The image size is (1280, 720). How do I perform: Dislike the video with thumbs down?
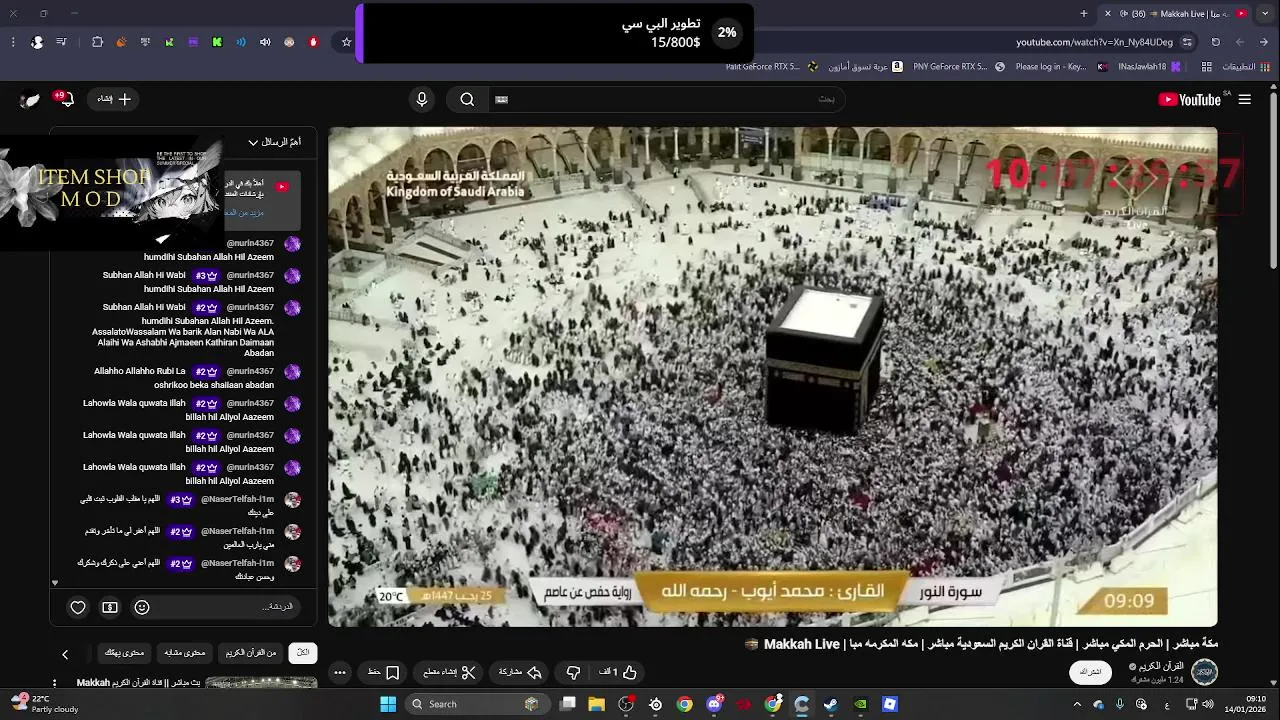coord(573,672)
